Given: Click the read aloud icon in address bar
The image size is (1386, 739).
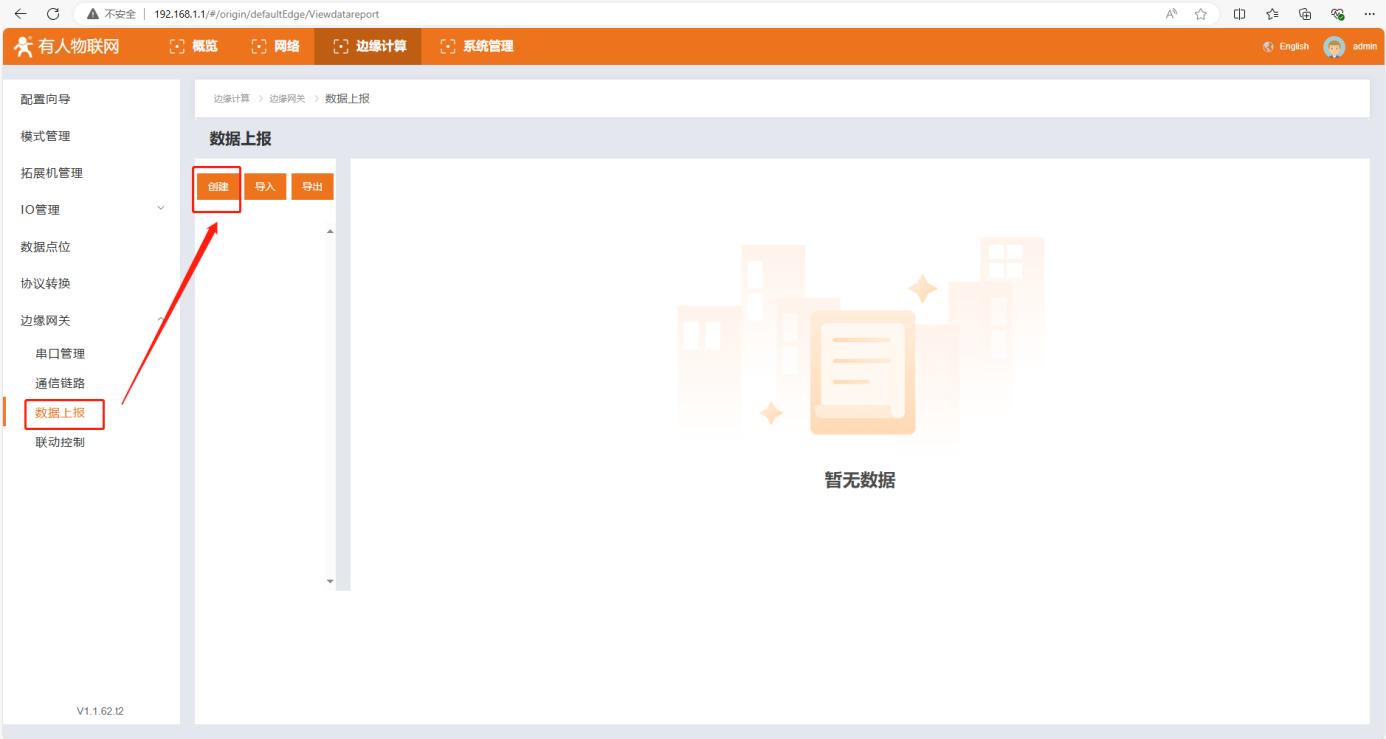Looking at the screenshot, I should 1171,14.
